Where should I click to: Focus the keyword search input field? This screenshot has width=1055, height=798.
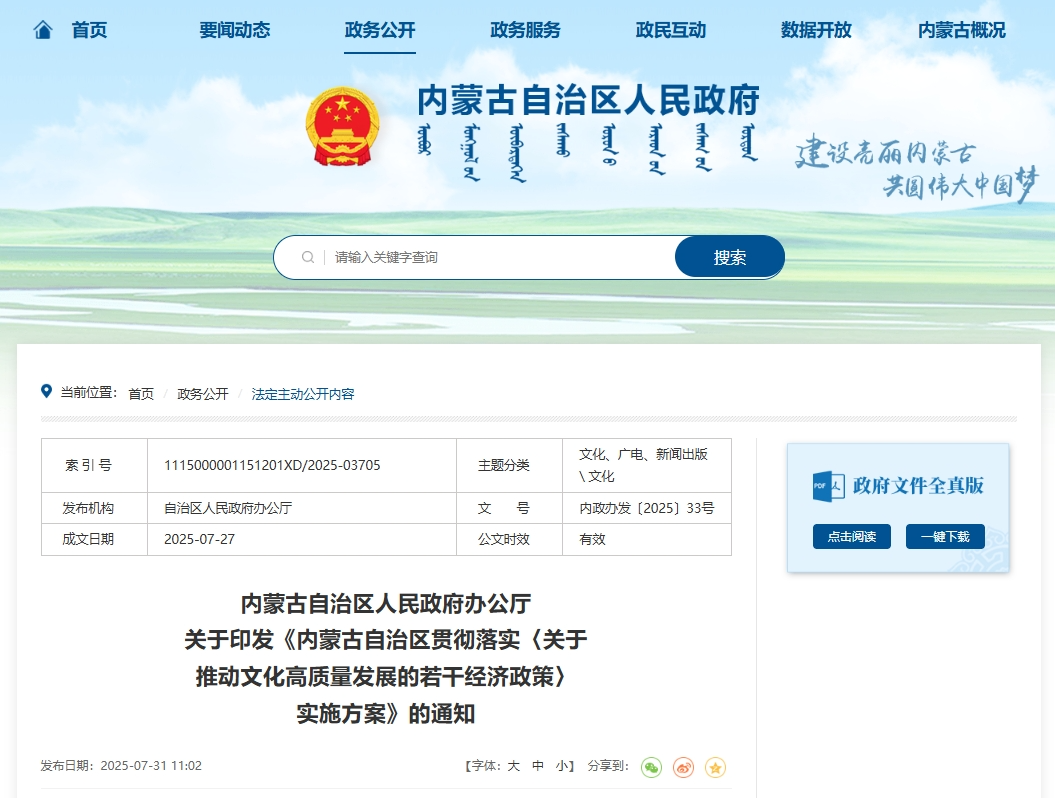(x=498, y=257)
